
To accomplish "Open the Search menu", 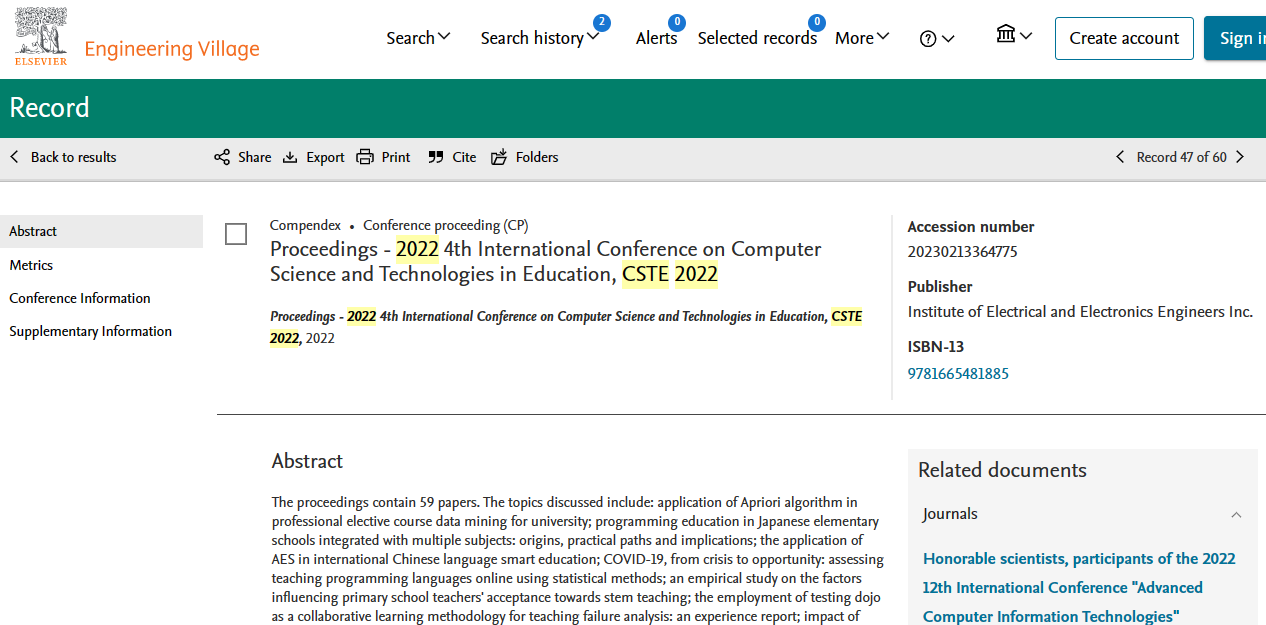I will click(x=418, y=38).
